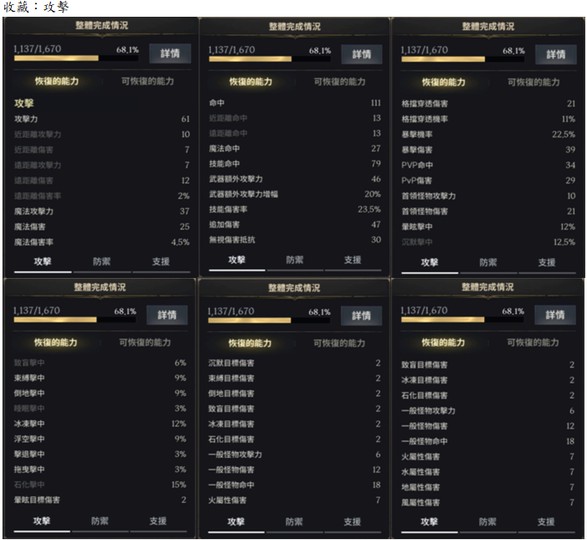This screenshot has height=540, width=587.
Task: Select 支援 tab below 無視傷害抵抗 row
Action: (353, 260)
